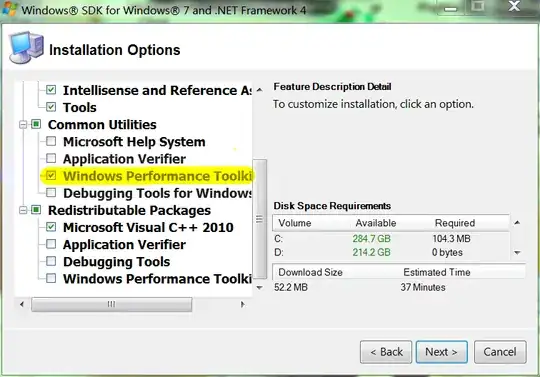Viewport: 540px width, 377px height.
Task: Uncheck the Tools checkbox
Action: point(51,107)
